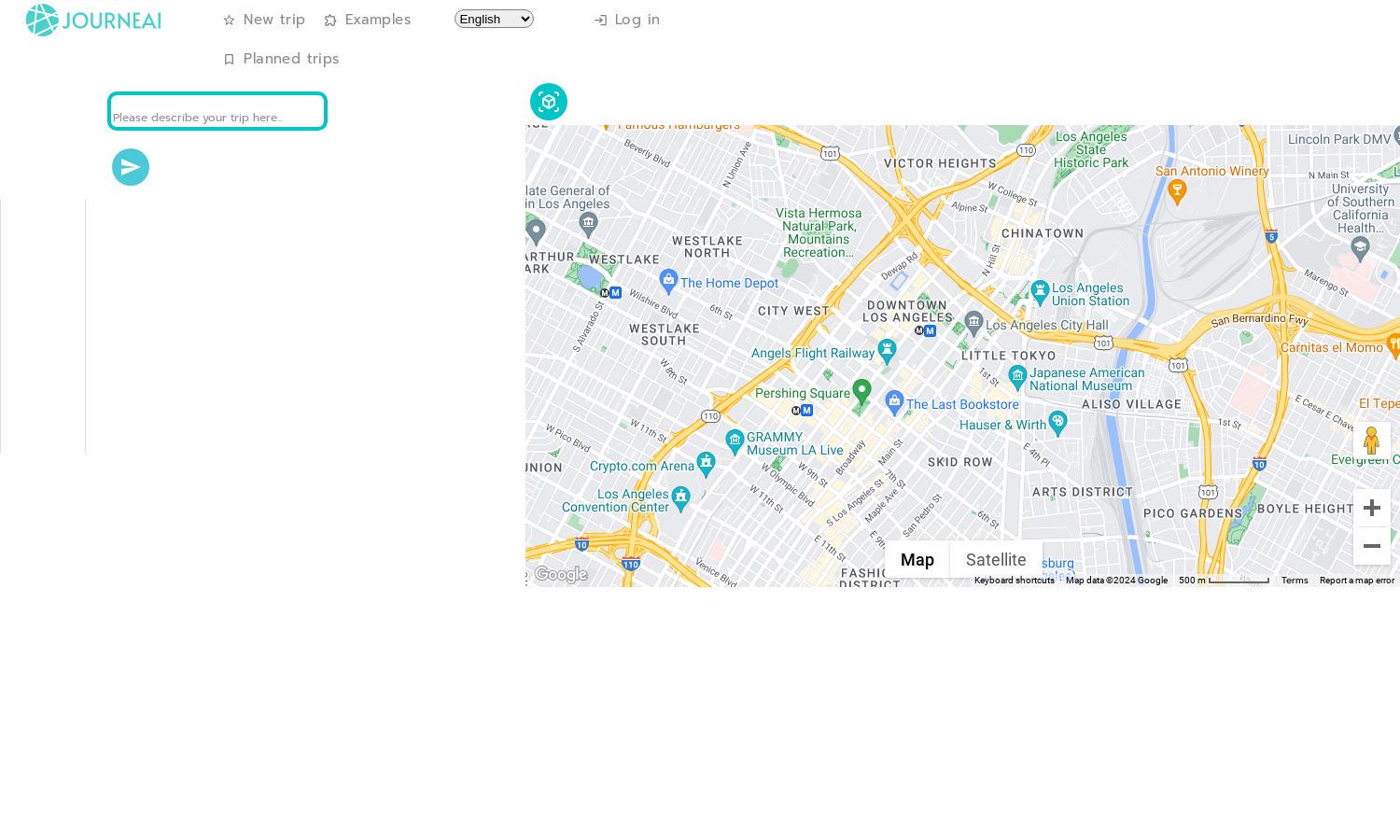Screen dimensions: 1400x840
Task: Click the Log in link
Action: click(x=627, y=20)
